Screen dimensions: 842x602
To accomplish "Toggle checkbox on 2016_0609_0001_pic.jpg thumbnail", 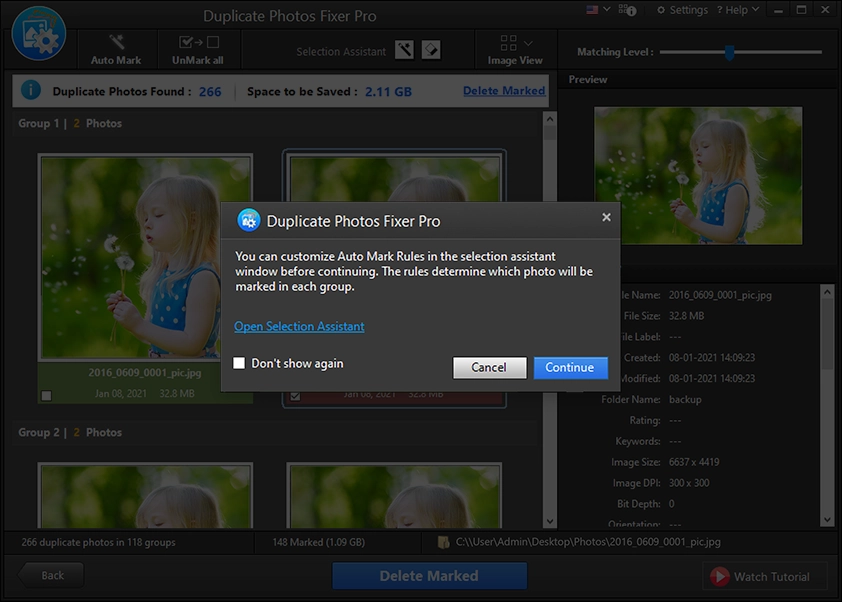I will click(x=47, y=396).
